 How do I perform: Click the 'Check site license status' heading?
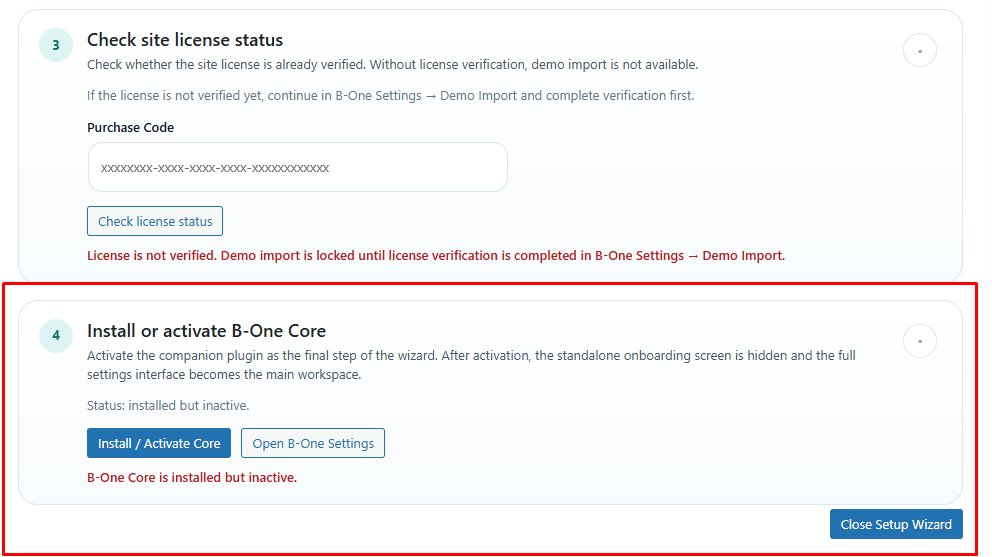click(185, 40)
